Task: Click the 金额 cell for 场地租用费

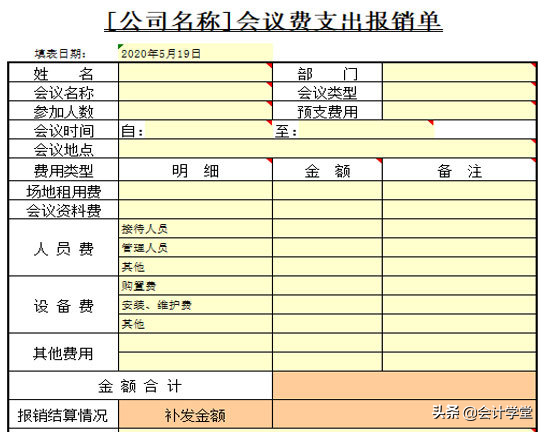Action: [x=327, y=191]
